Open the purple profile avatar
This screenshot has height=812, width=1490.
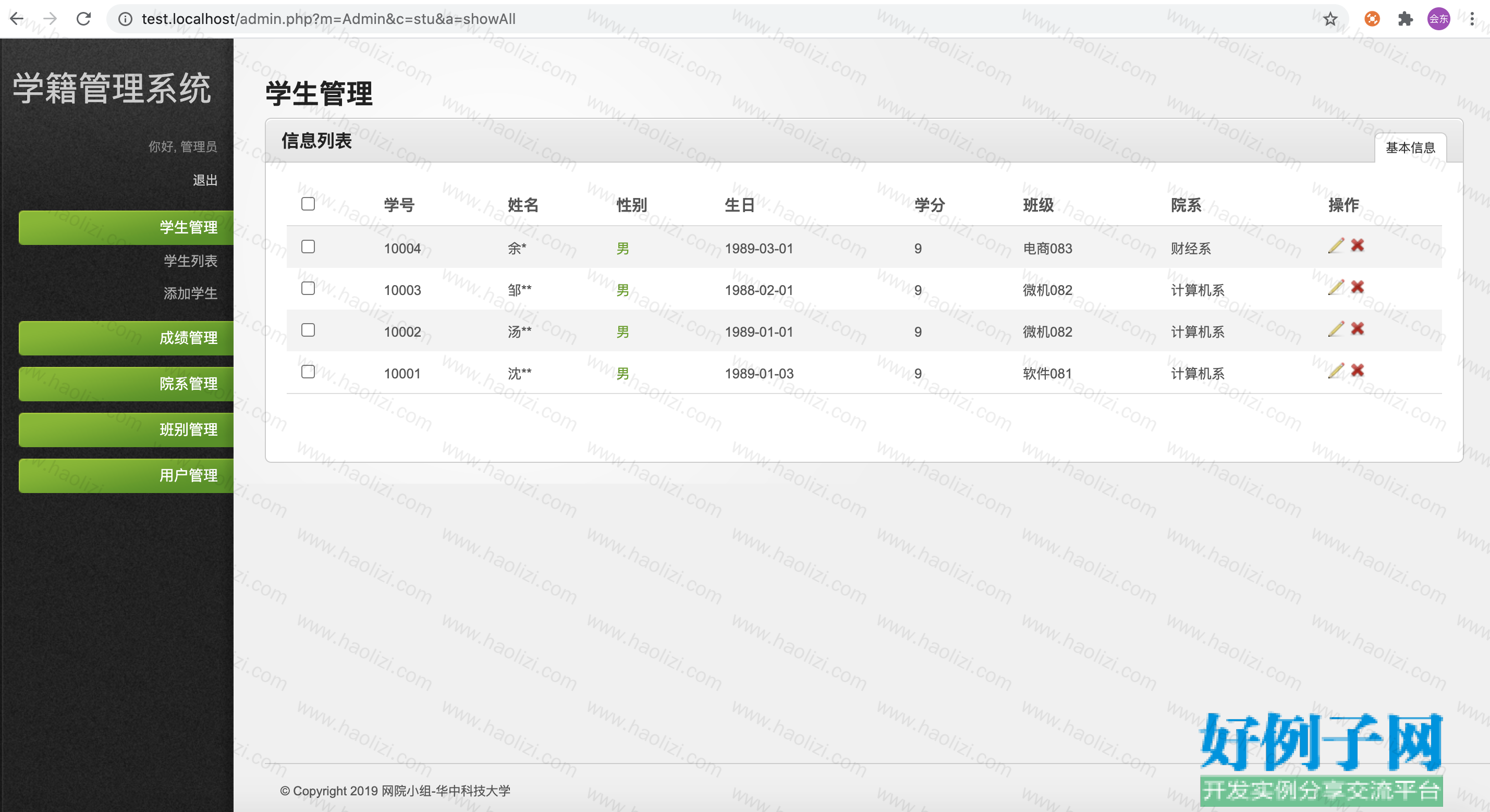point(1438,19)
